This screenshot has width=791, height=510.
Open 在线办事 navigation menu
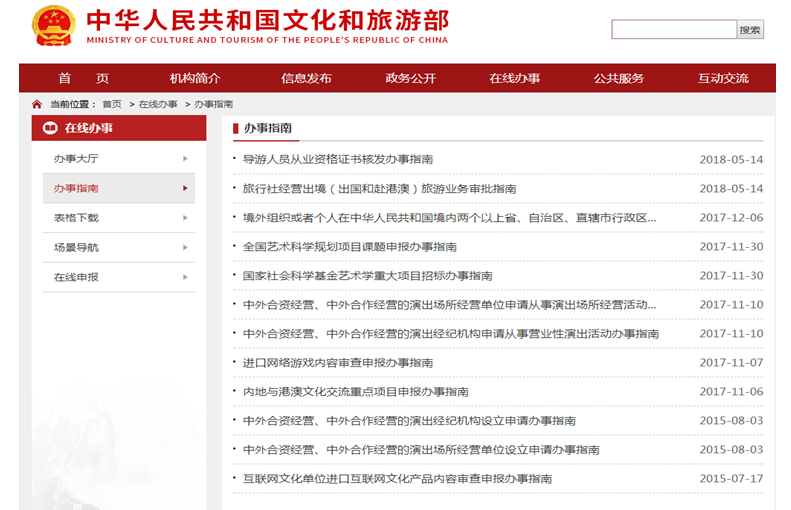point(515,78)
